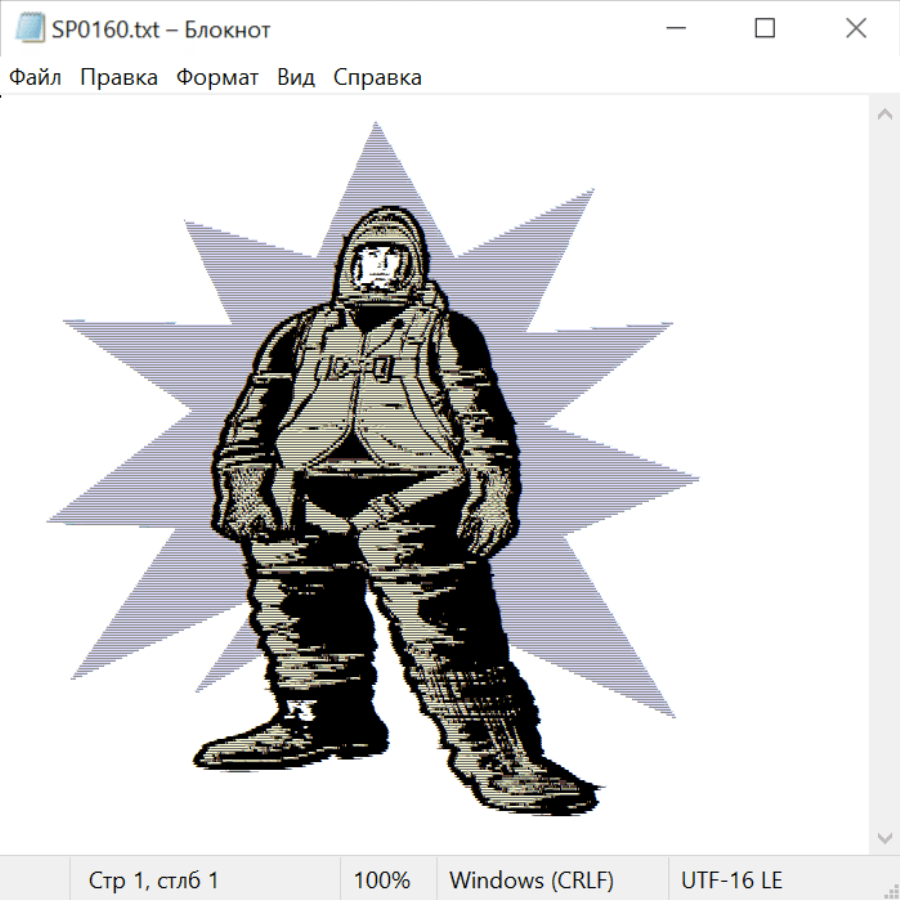
Task: Click the 100% zoom indicator
Action: (382, 880)
